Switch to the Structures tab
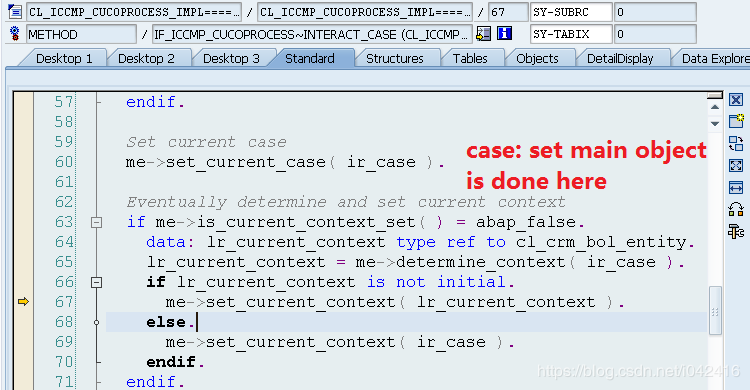The height and width of the screenshot is (390, 750). [x=395, y=58]
